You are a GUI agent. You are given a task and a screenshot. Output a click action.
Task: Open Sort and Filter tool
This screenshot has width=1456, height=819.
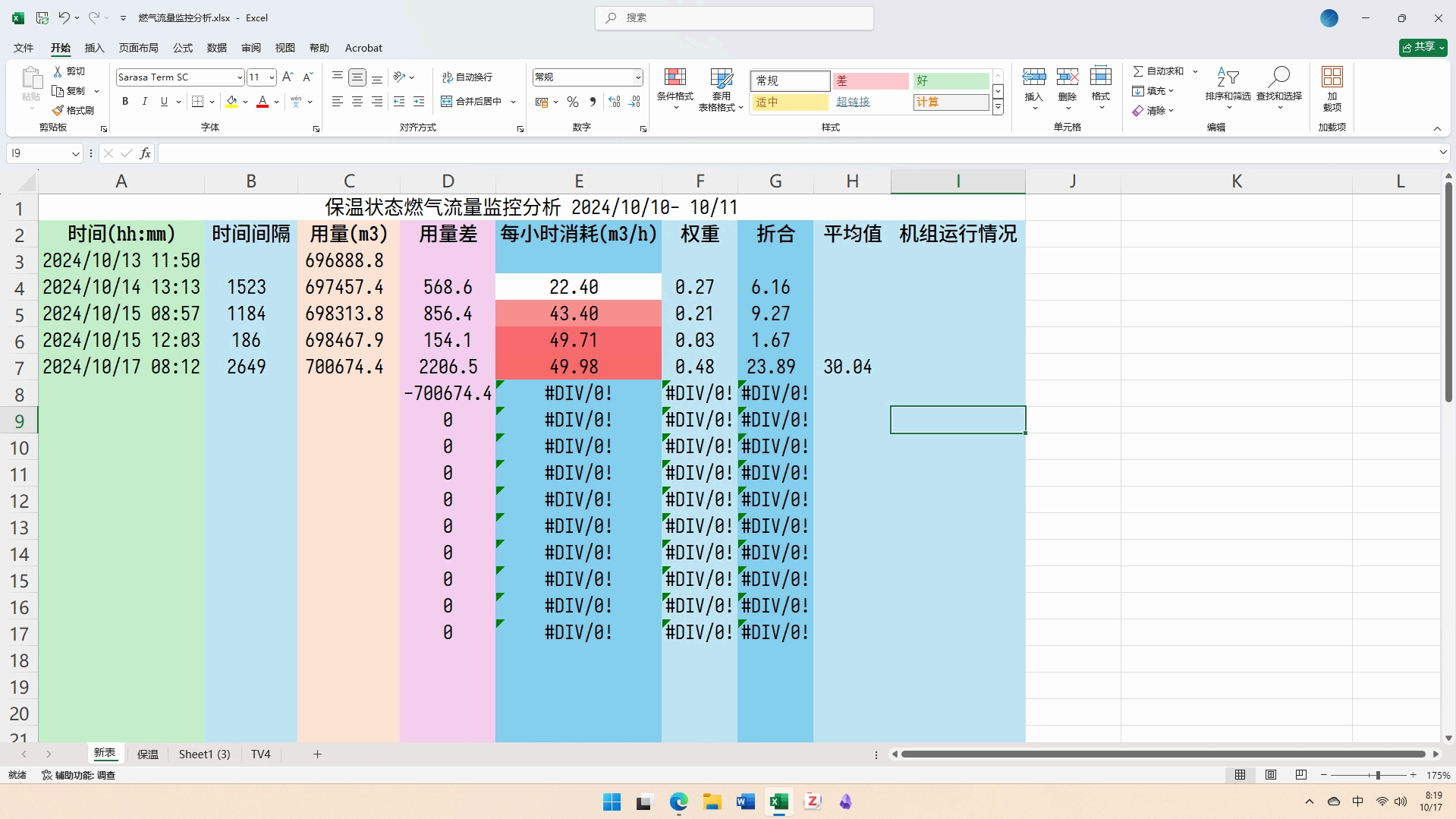(1227, 78)
